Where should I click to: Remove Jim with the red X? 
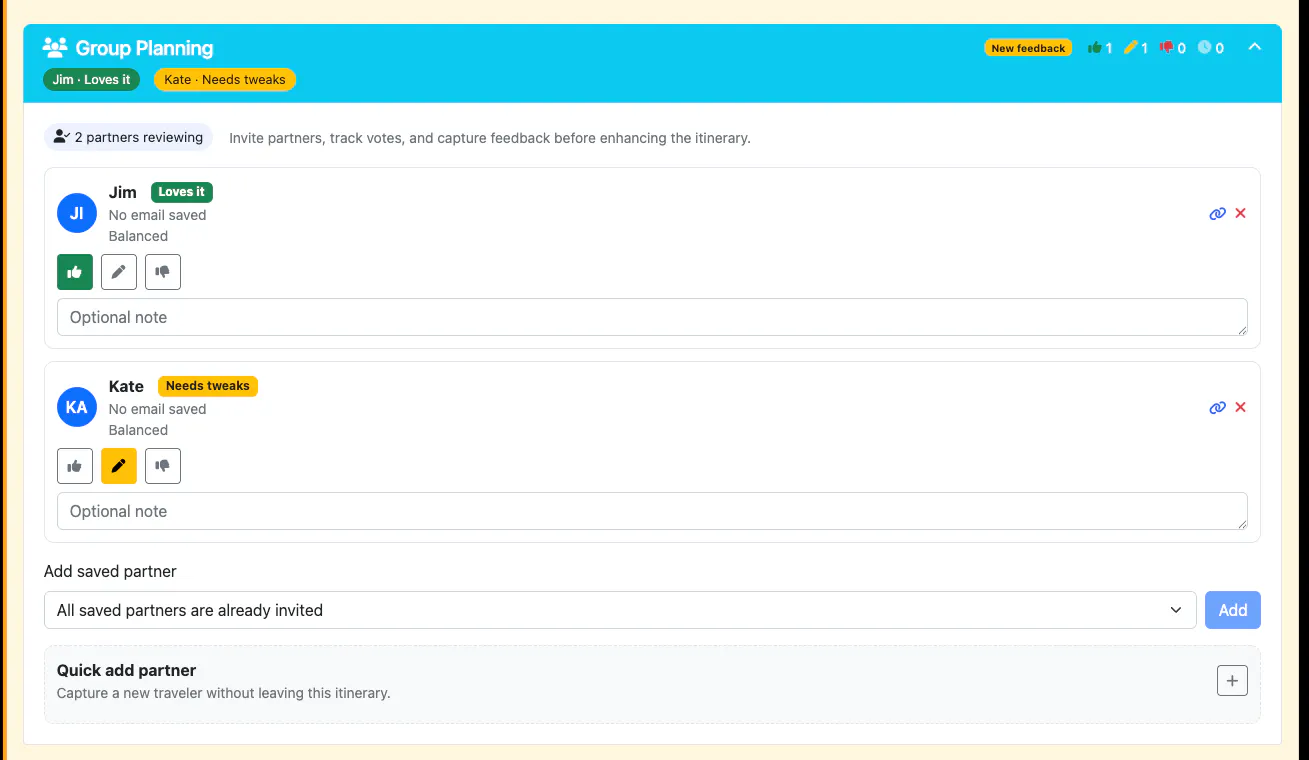(1241, 213)
